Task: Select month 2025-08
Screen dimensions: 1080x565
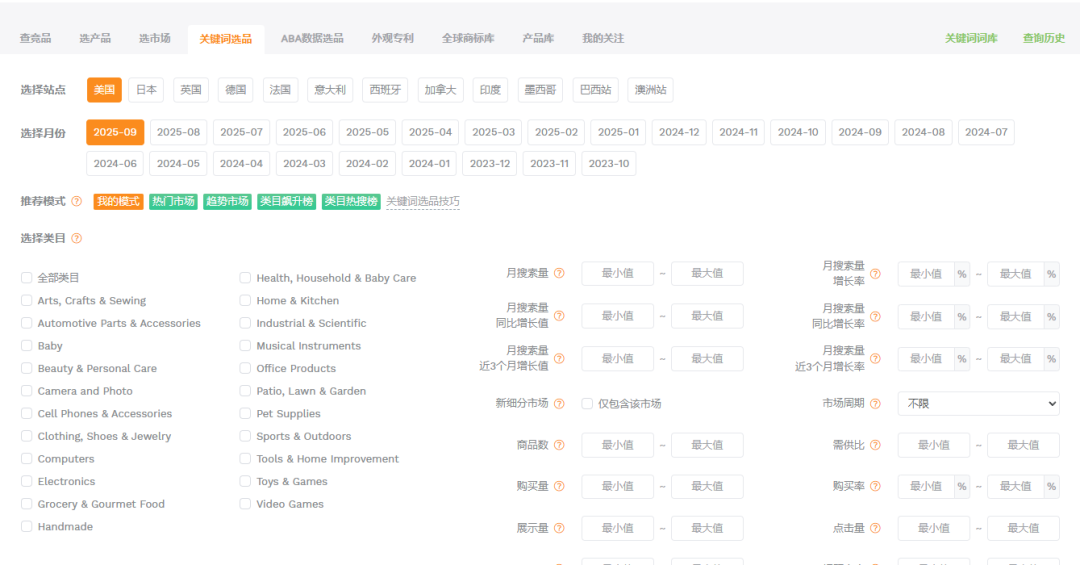Action: pos(178,132)
